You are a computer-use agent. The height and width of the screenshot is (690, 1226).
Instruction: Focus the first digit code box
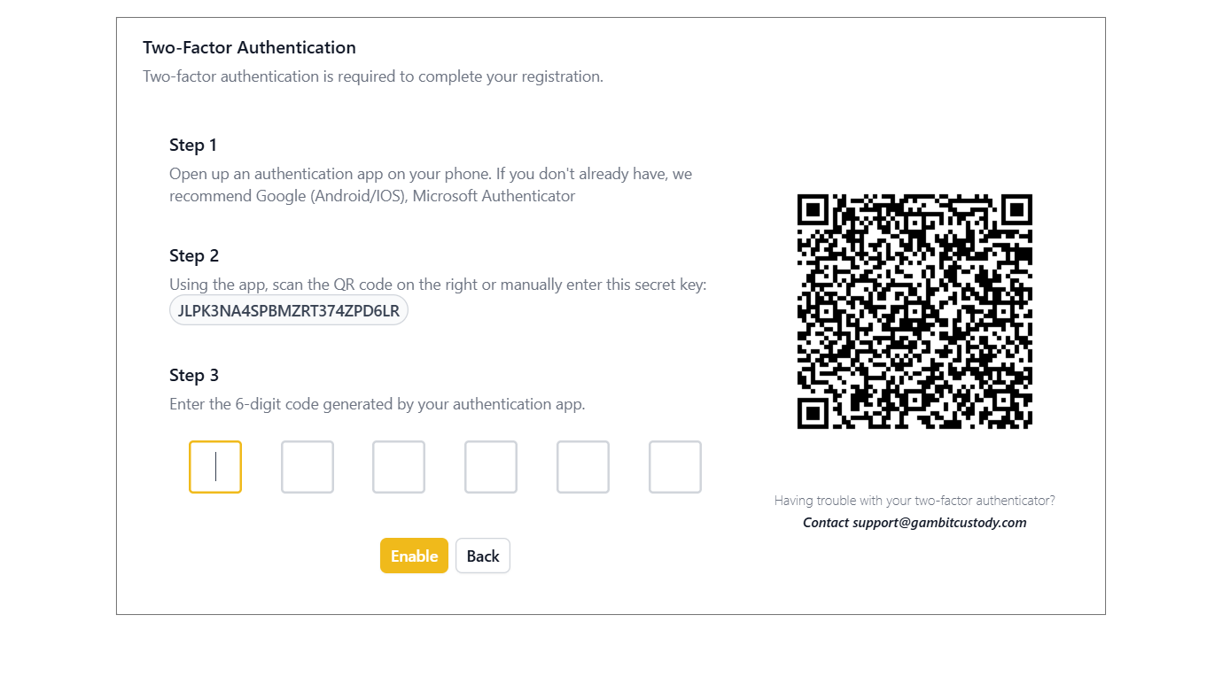[x=215, y=467]
